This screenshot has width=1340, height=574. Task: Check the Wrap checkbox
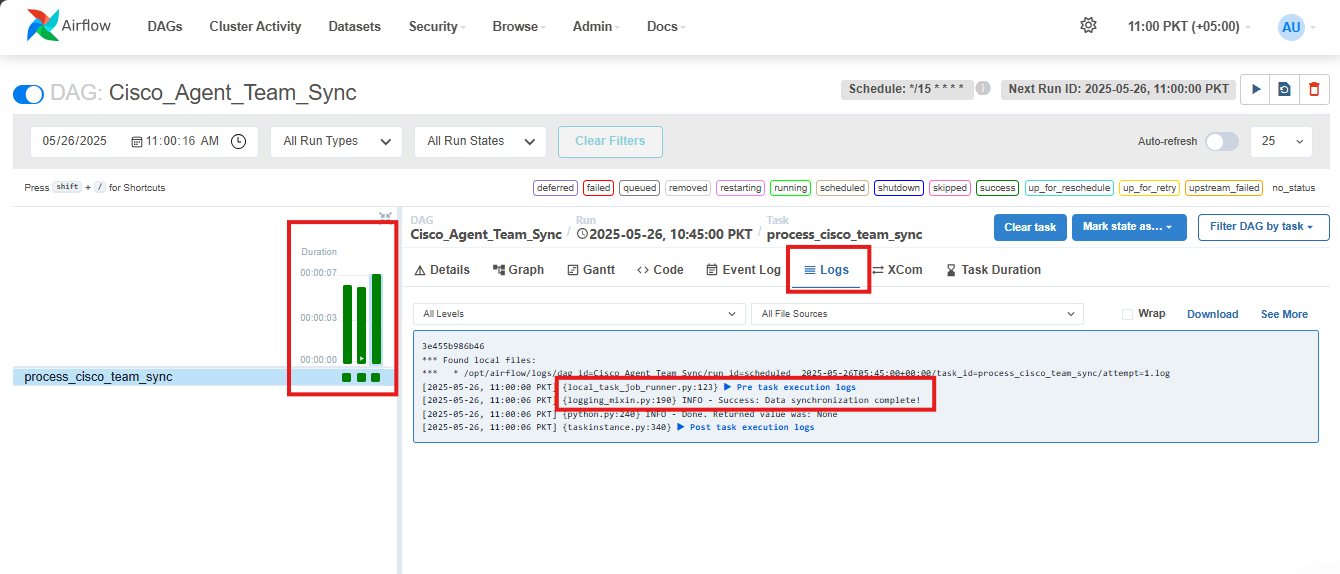click(1127, 314)
